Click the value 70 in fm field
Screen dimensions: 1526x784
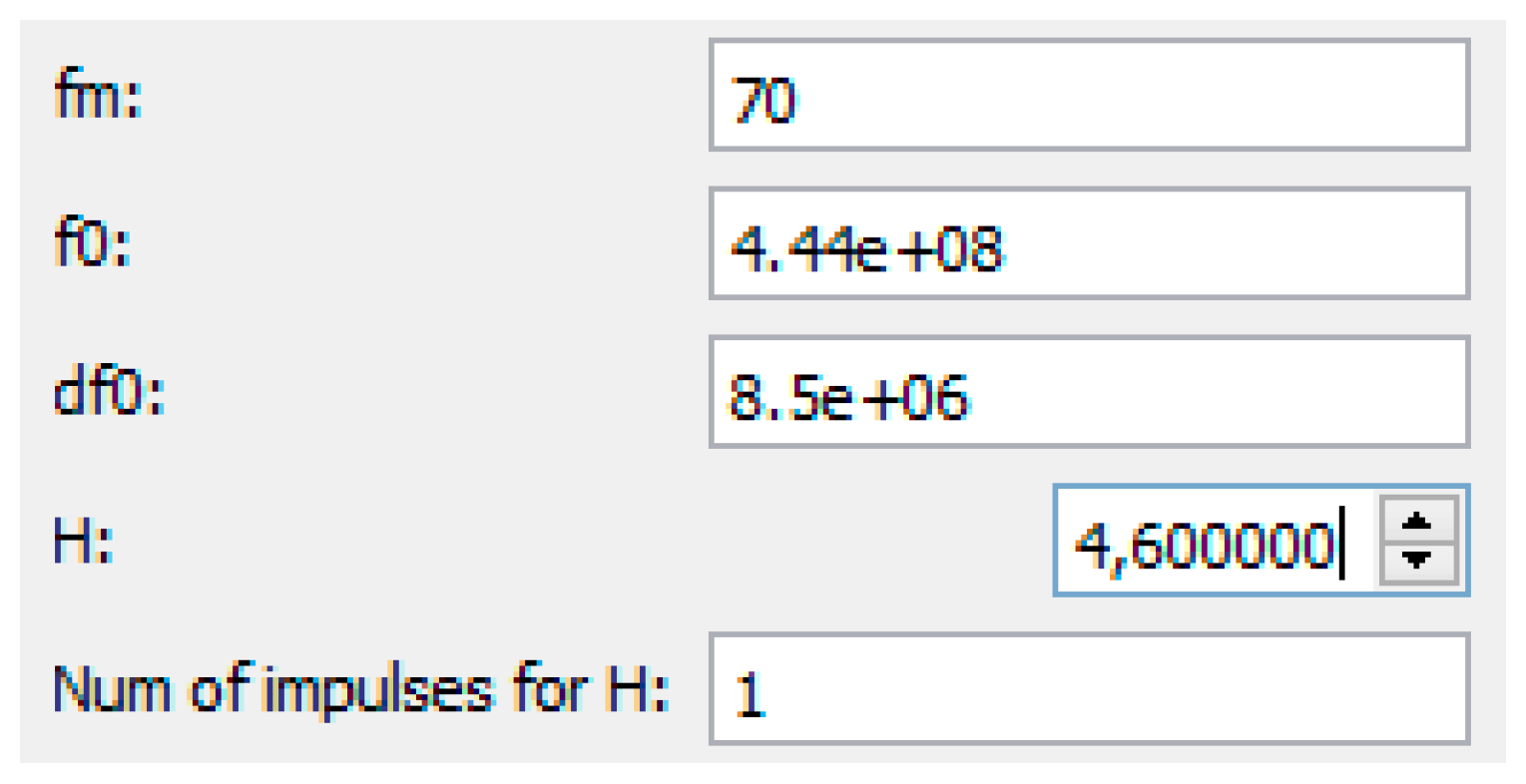click(x=763, y=100)
